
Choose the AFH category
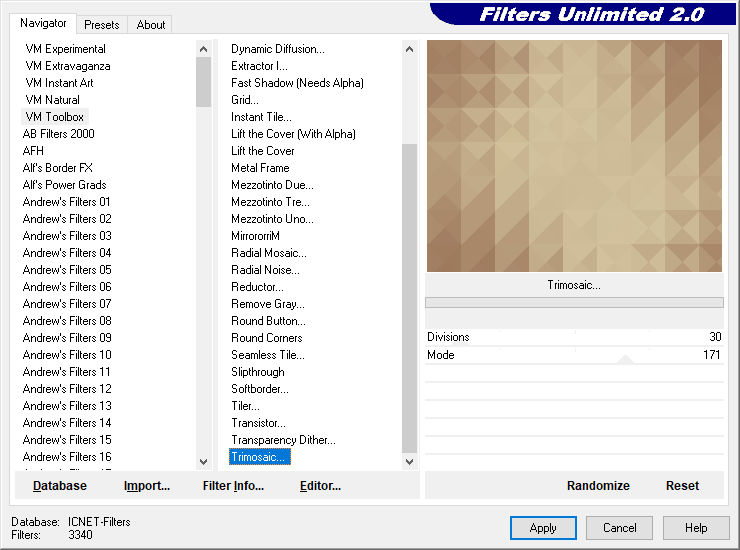pyautogui.click(x=33, y=151)
